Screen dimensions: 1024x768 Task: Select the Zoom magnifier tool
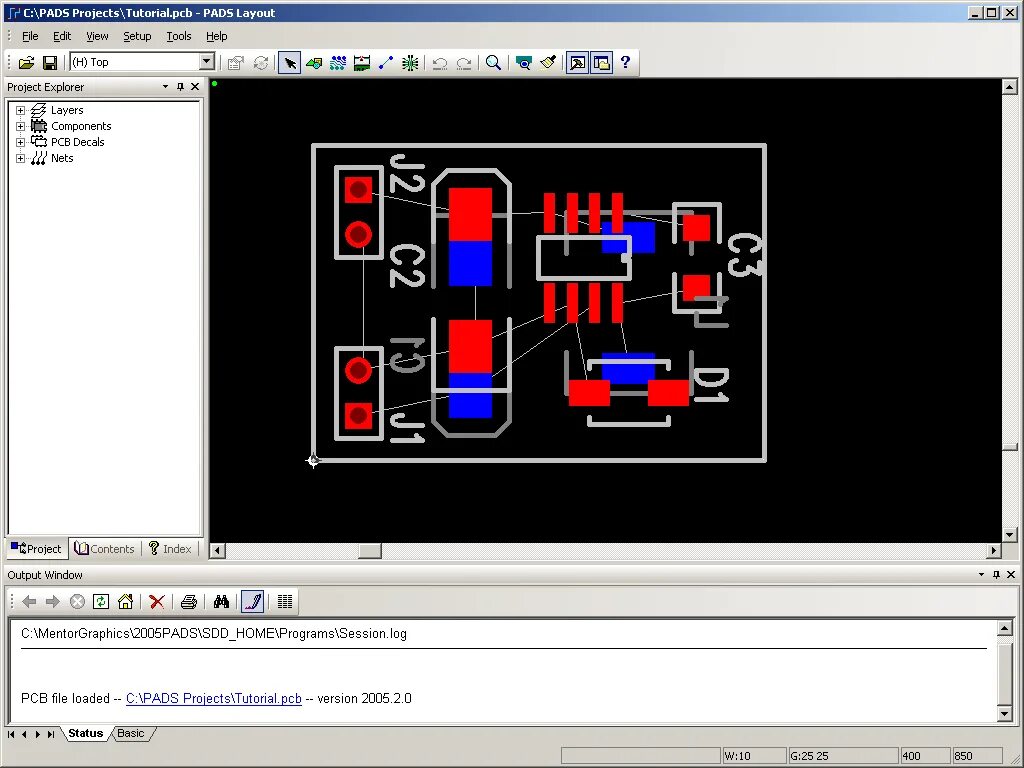[x=494, y=63]
